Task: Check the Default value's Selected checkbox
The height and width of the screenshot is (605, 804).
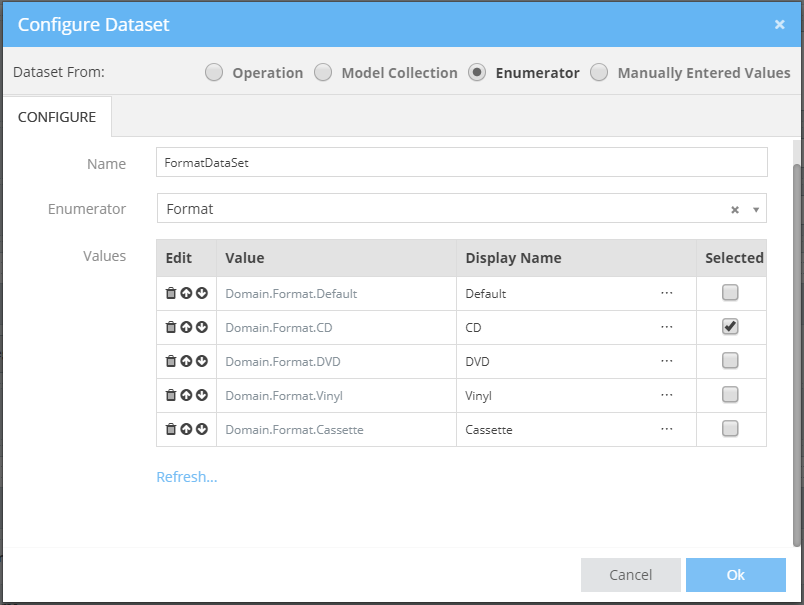Action: click(729, 292)
